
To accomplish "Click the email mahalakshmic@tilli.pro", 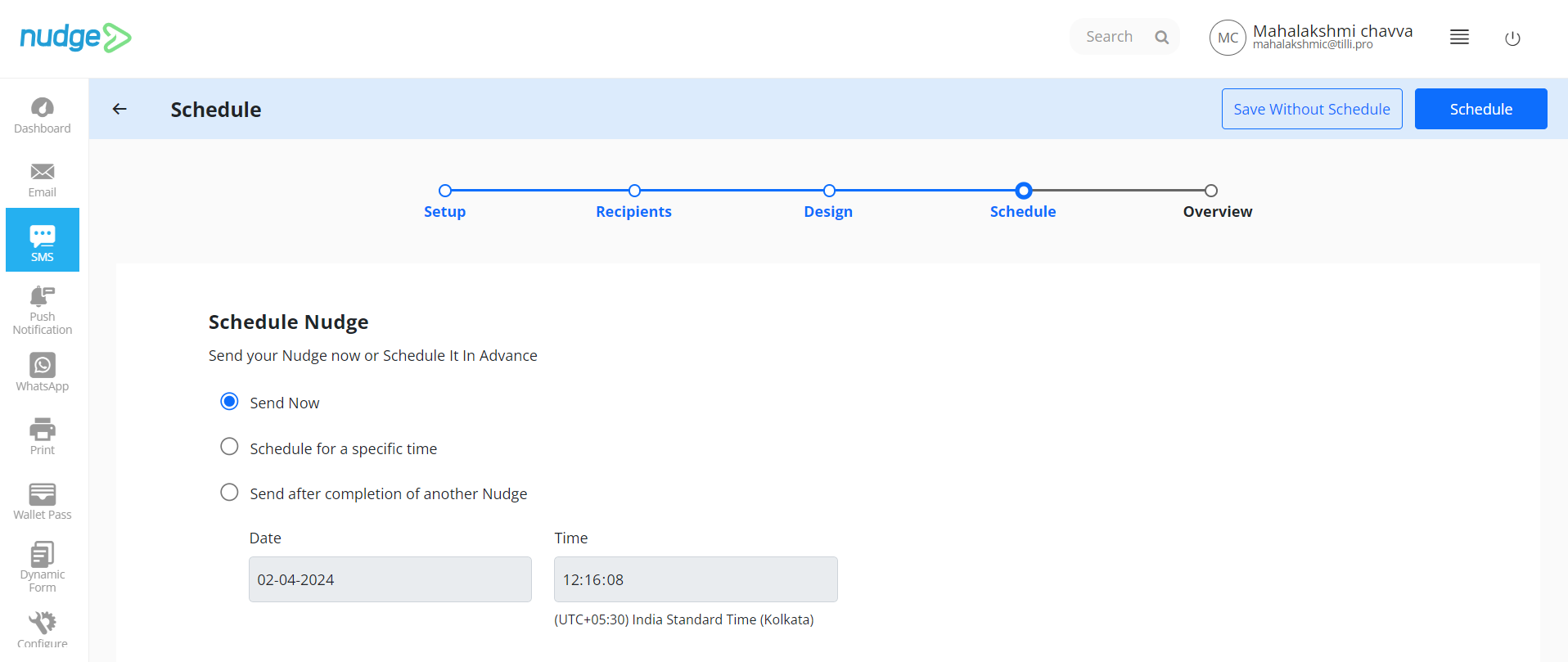I will click(1313, 45).
